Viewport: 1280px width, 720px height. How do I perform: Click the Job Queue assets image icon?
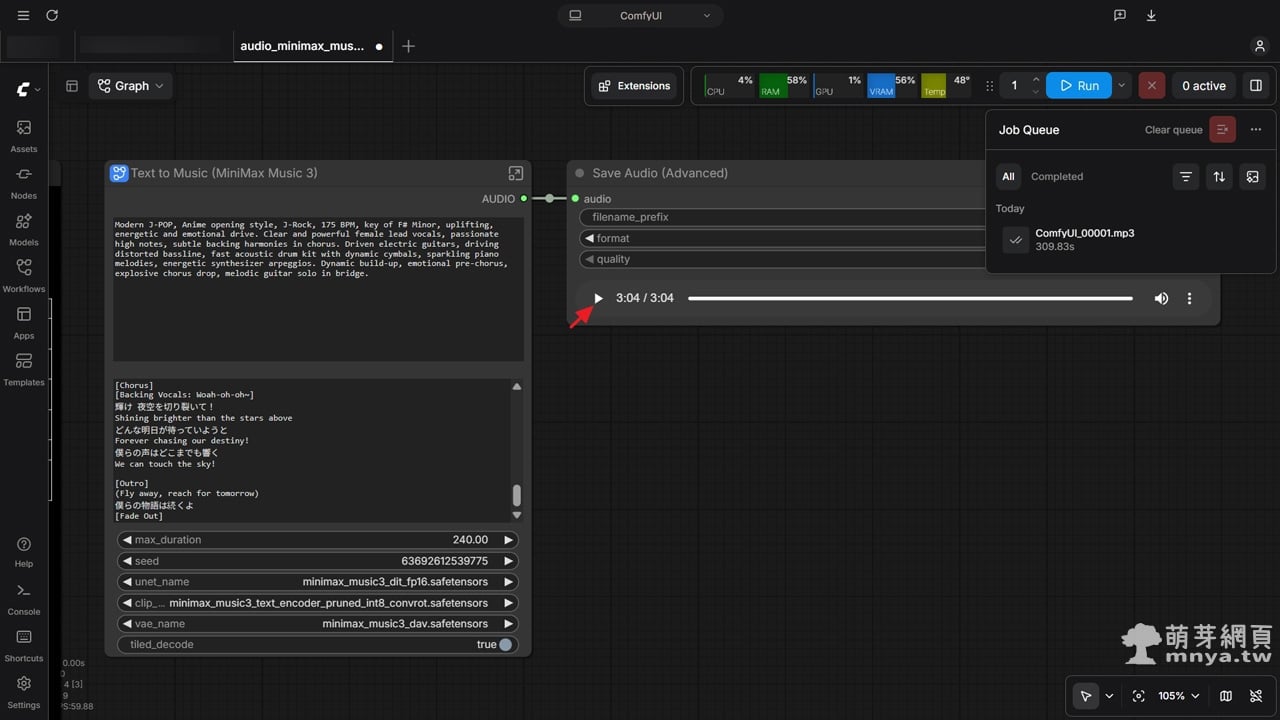[x=1252, y=177]
